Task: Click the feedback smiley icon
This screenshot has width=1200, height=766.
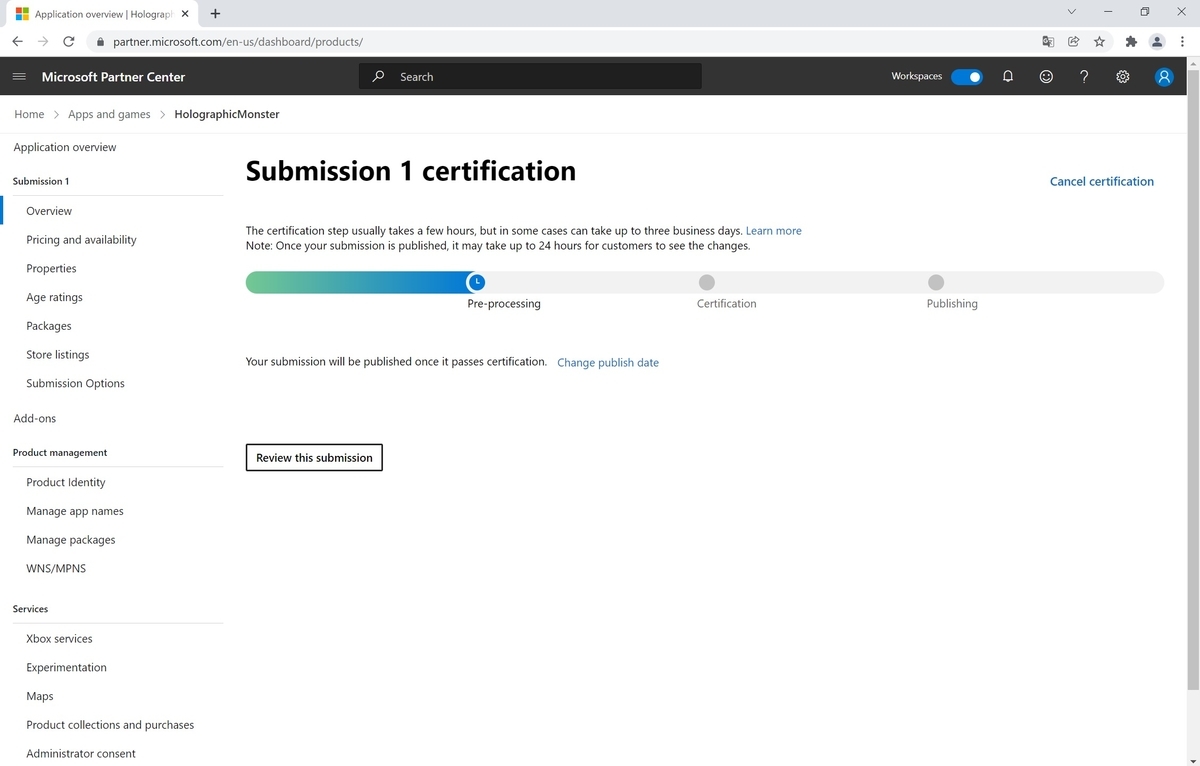Action: [x=1046, y=77]
